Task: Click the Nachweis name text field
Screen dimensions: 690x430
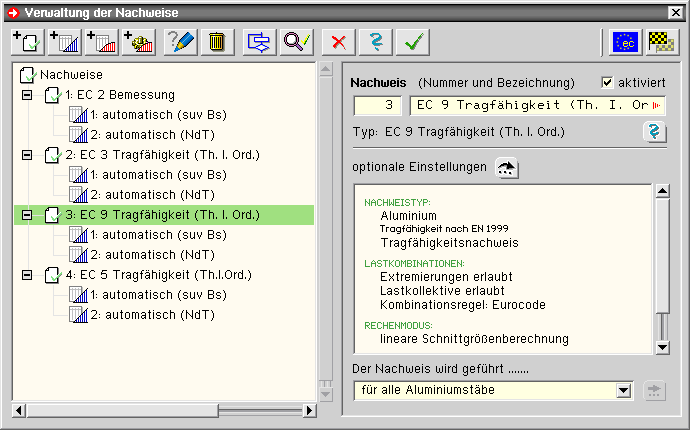Action: (540, 105)
